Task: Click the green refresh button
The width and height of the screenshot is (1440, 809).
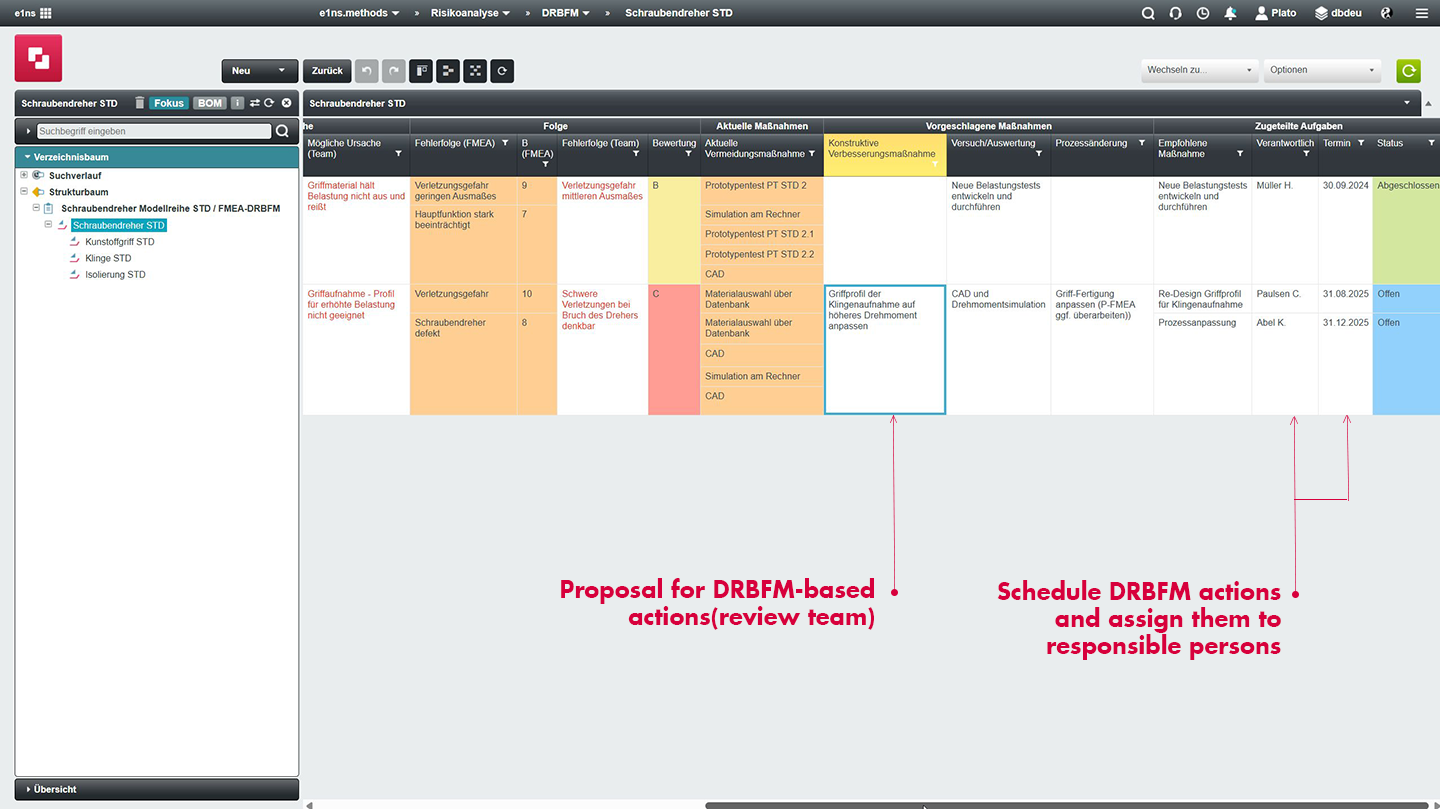Action: tap(1408, 70)
